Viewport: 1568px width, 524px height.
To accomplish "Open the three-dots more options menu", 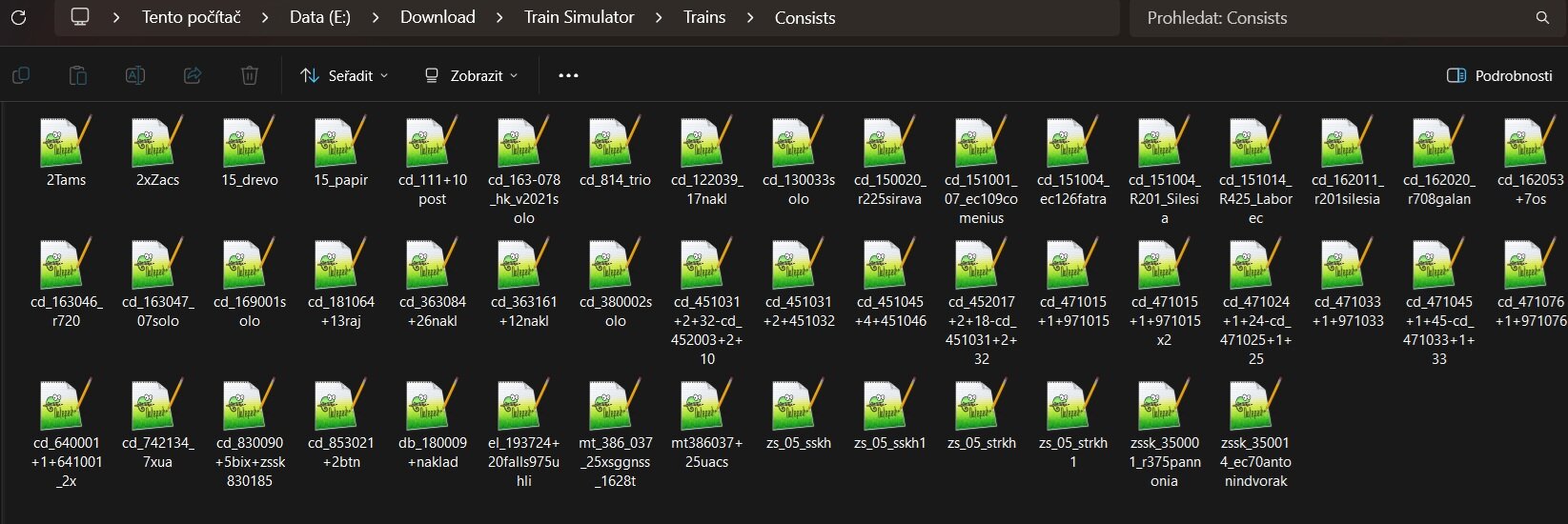I will (568, 75).
